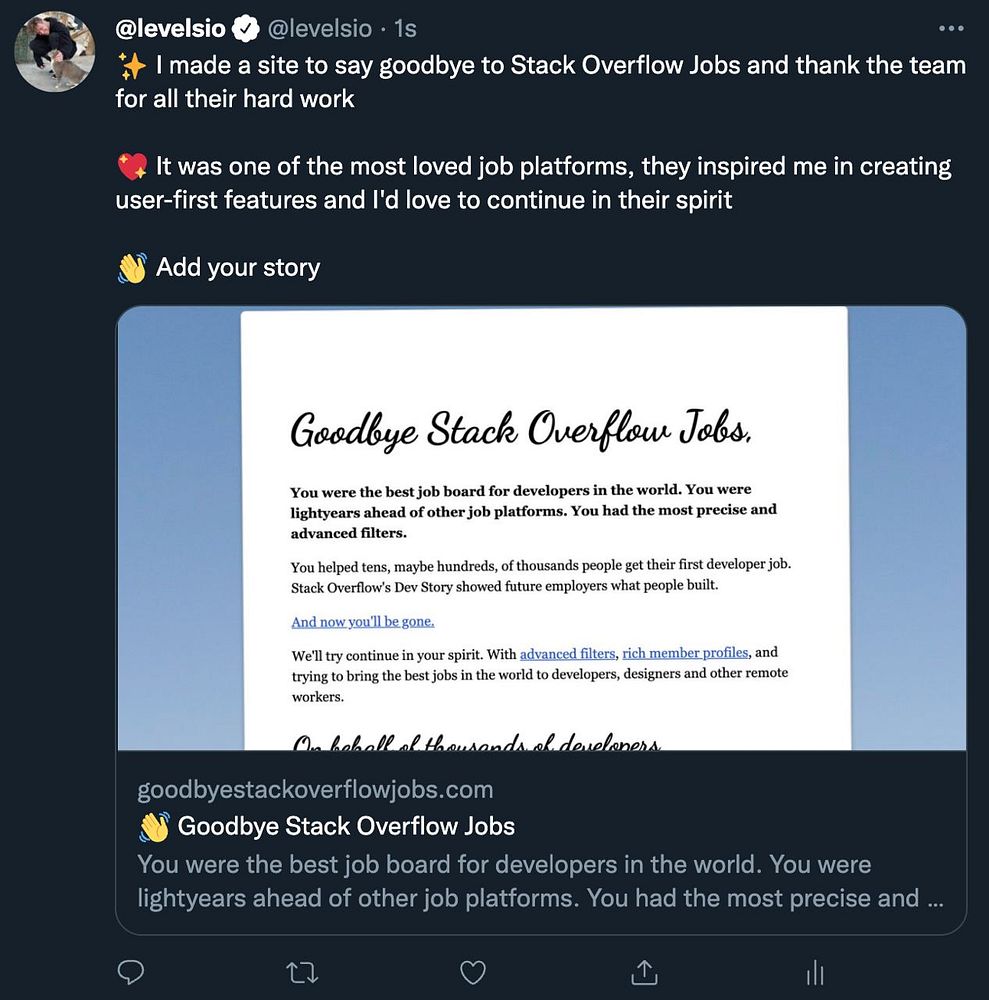Click the waving hand emoji in card title
The image size is (989, 1000).
[154, 826]
